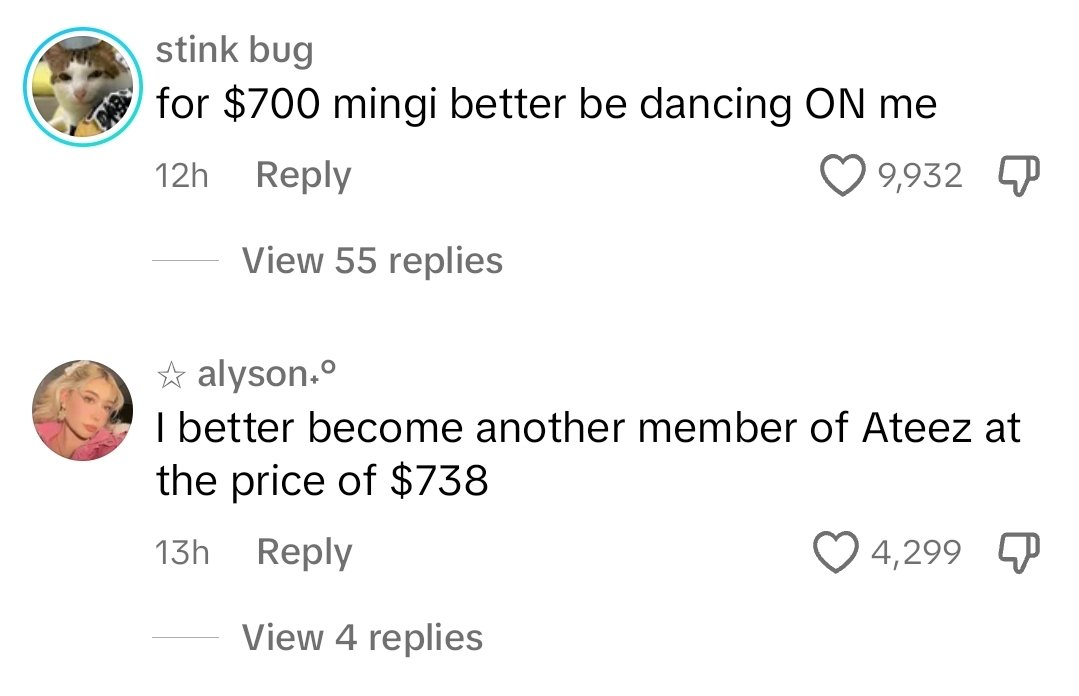Image resolution: width=1079 pixels, height=696 pixels.
Task: Click the 13h timestamp on alyson's comment
Action: coord(181,550)
